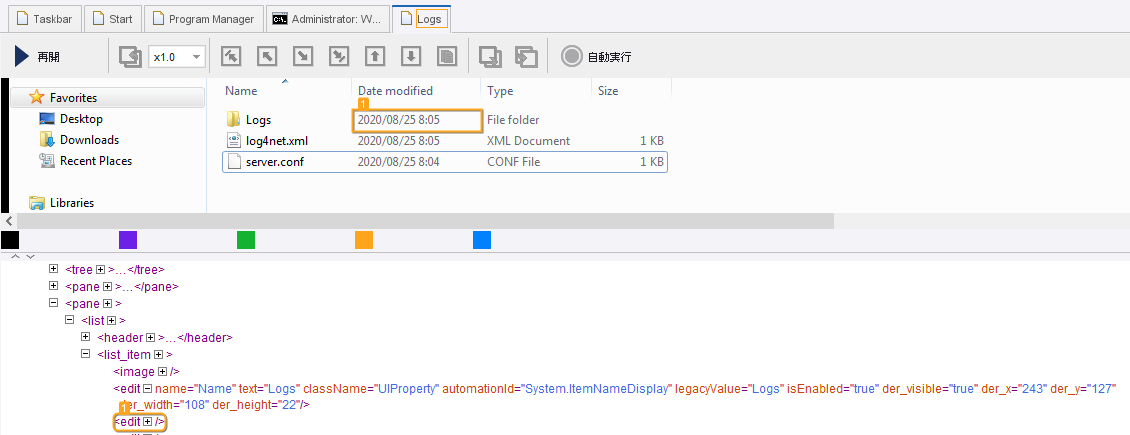Click the document page icon in toolbar

coord(447,56)
